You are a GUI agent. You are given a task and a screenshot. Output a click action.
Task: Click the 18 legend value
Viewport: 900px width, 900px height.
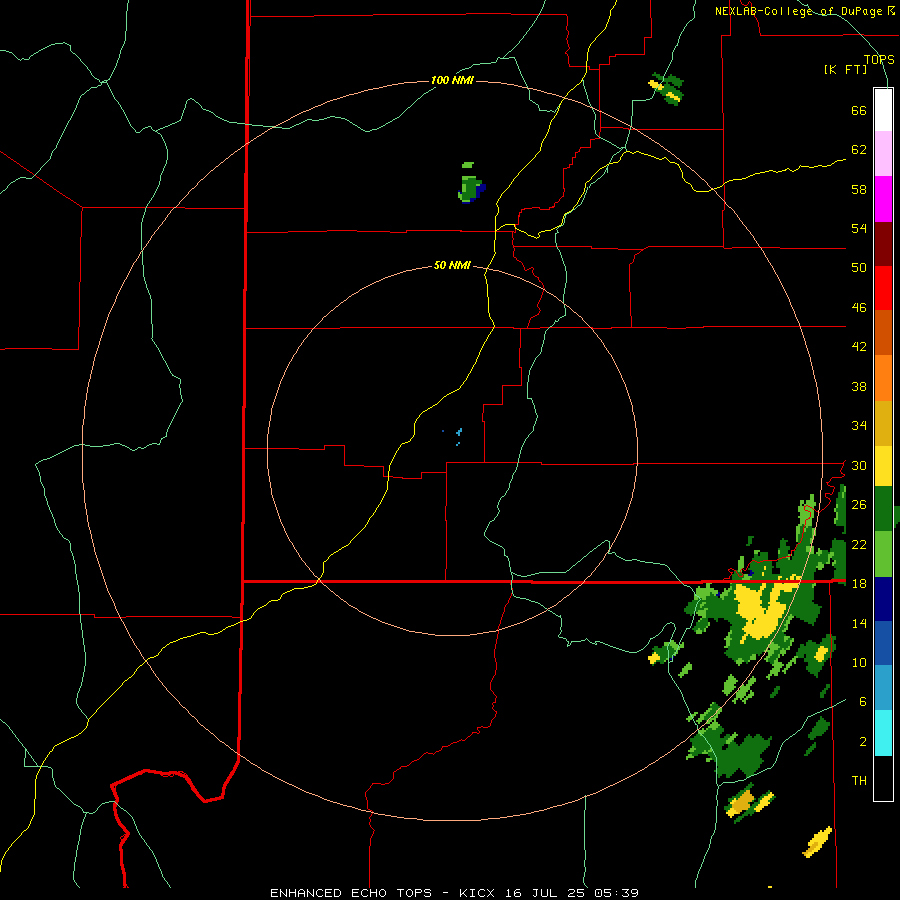tap(859, 584)
